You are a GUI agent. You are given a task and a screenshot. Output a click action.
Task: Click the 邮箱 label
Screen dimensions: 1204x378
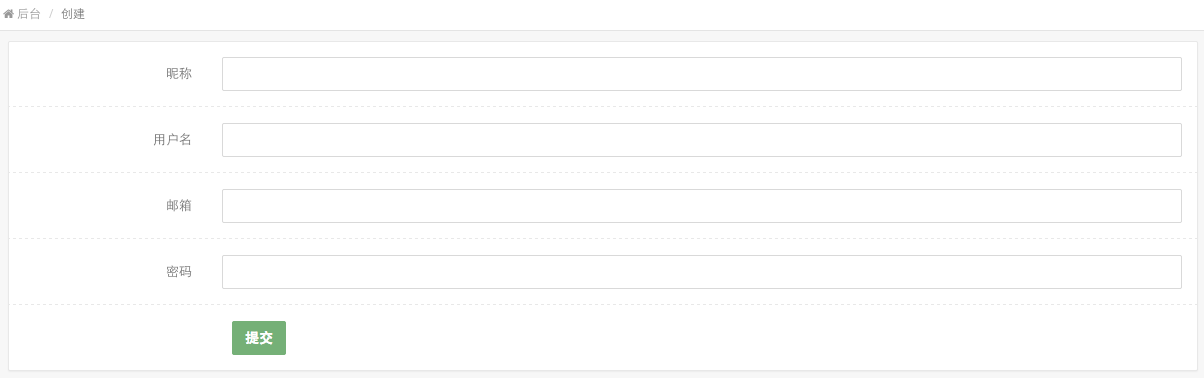(x=179, y=206)
